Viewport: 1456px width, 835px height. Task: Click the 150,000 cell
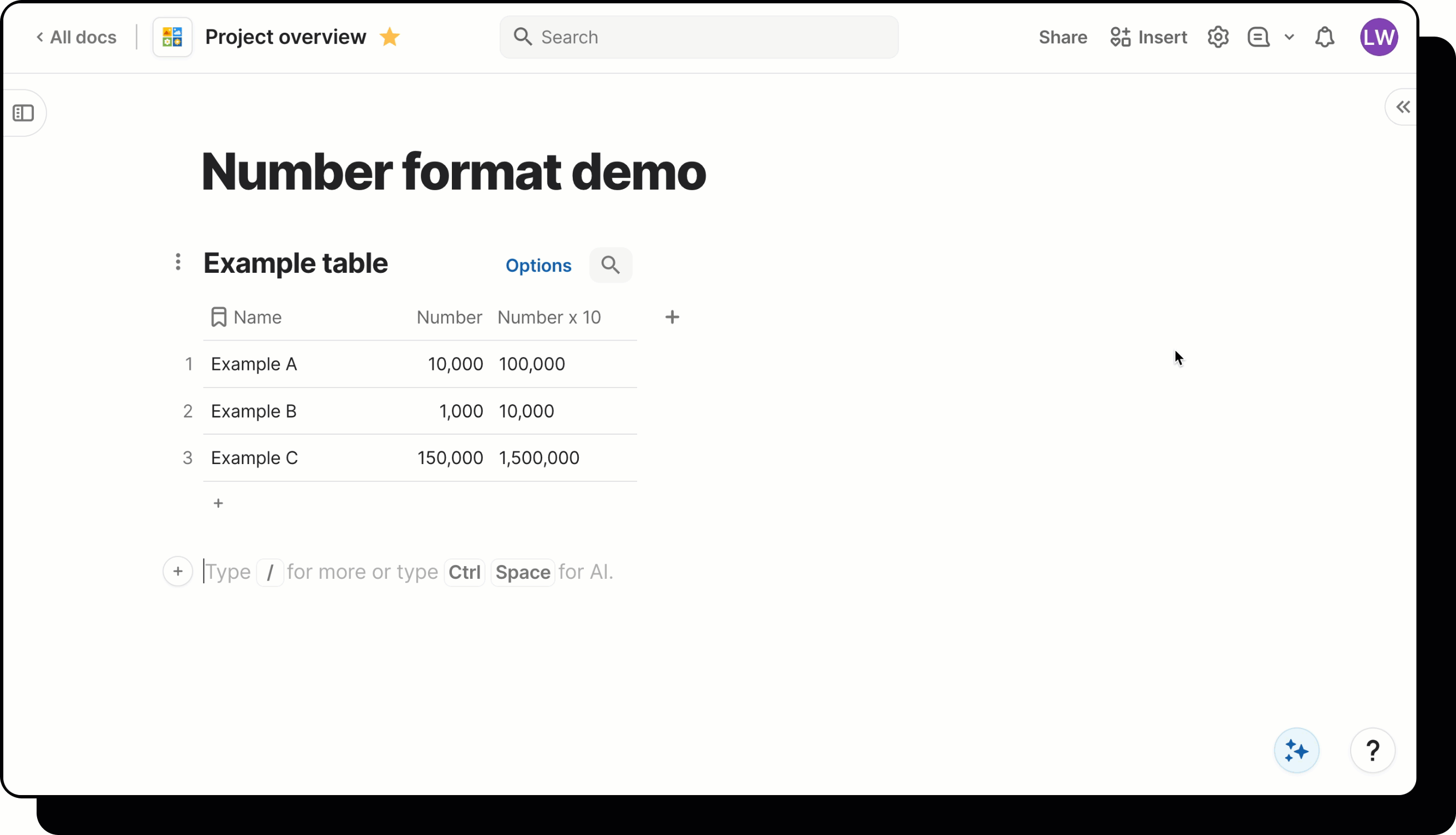pos(450,458)
